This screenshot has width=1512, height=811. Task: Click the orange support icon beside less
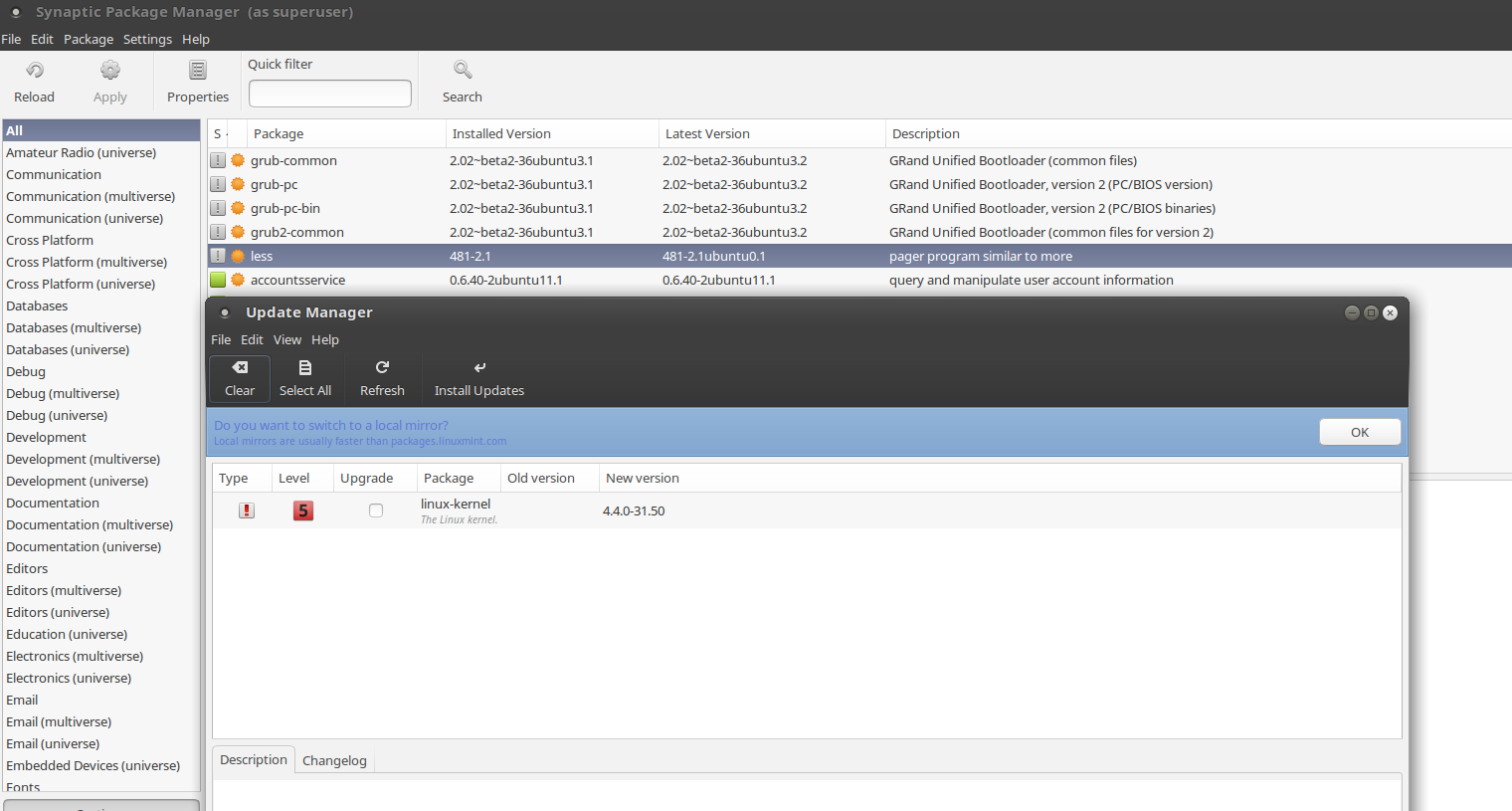coord(238,256)
